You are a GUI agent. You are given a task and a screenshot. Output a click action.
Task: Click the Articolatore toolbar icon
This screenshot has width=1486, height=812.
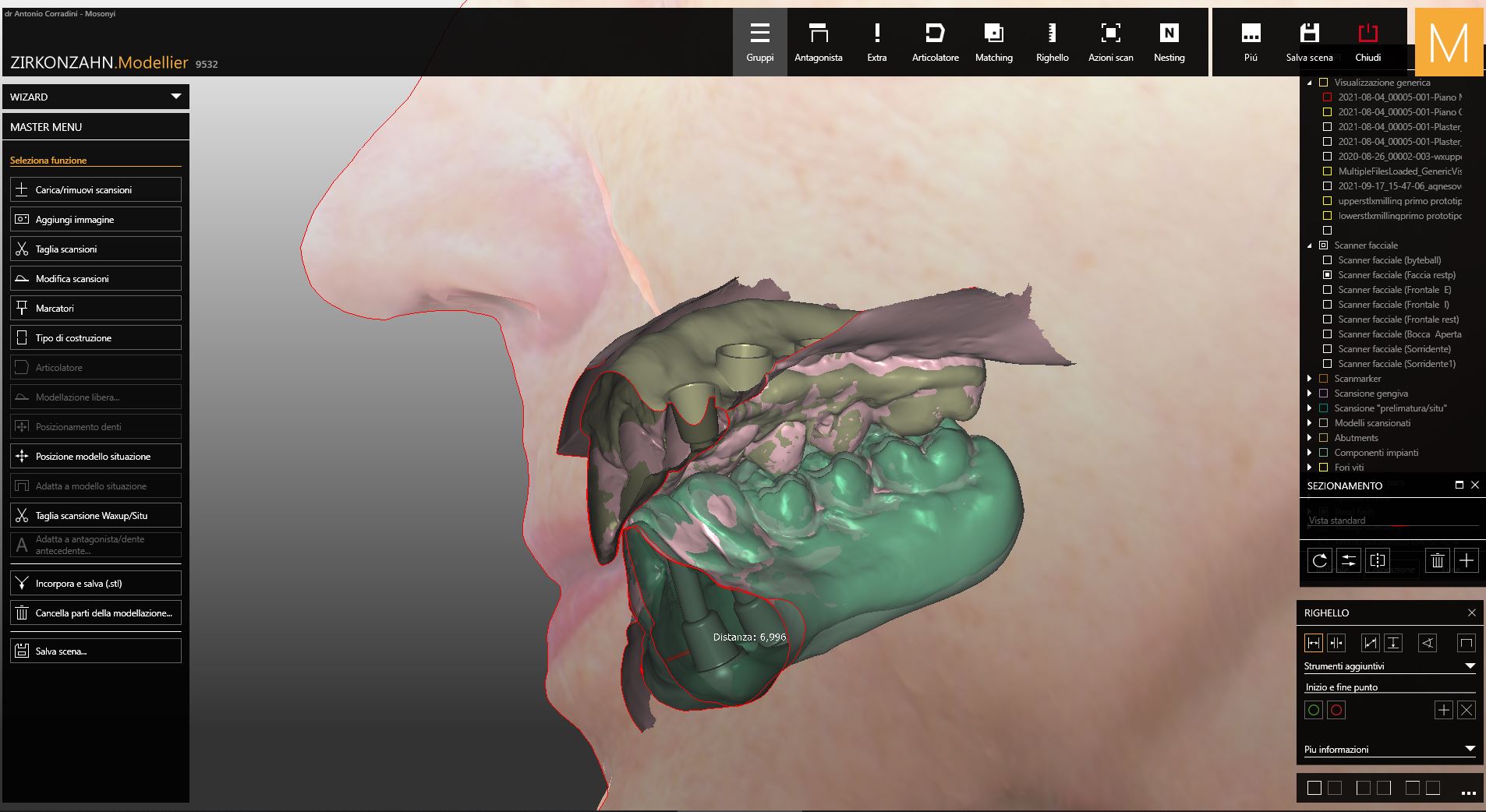[x=935, y=42]
